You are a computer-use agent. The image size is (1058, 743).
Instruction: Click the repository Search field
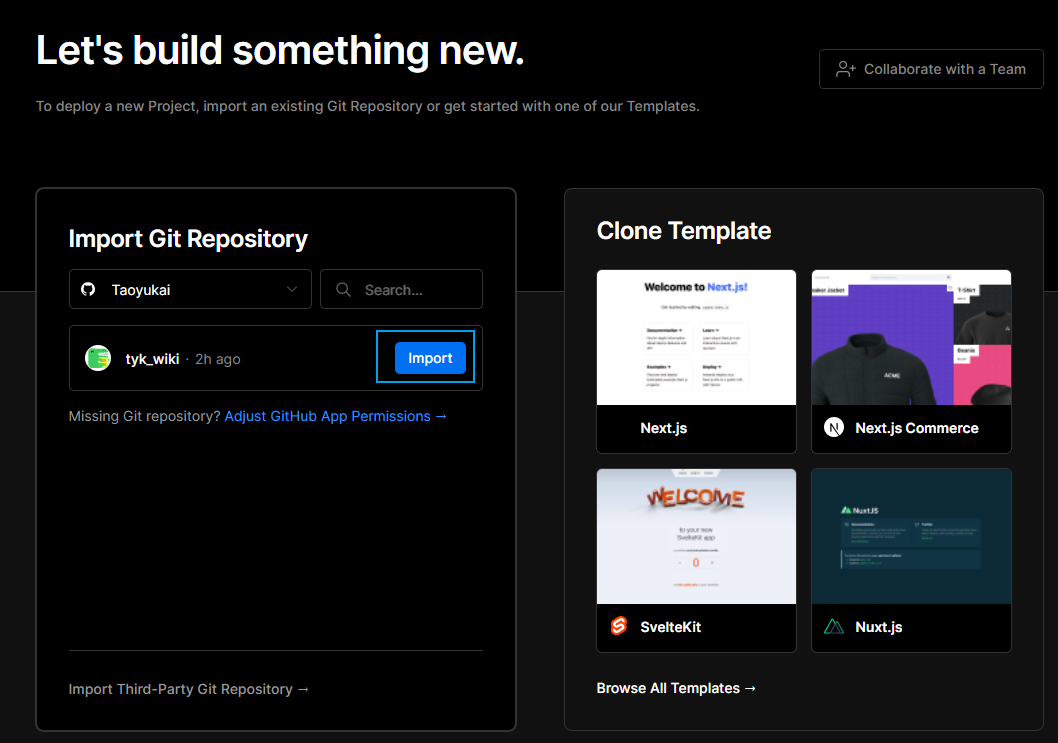(401, 290)
